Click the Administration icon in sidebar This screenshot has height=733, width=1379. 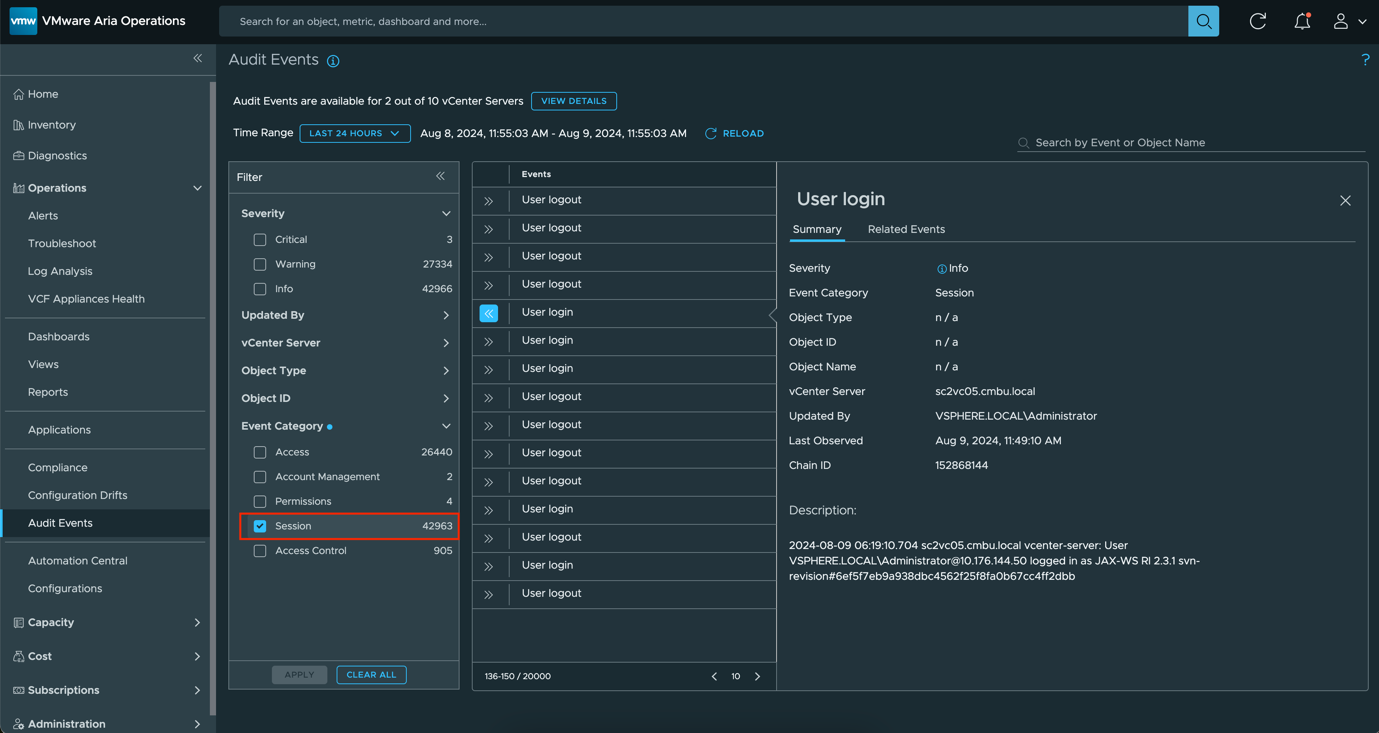click(x=19, y=724)
